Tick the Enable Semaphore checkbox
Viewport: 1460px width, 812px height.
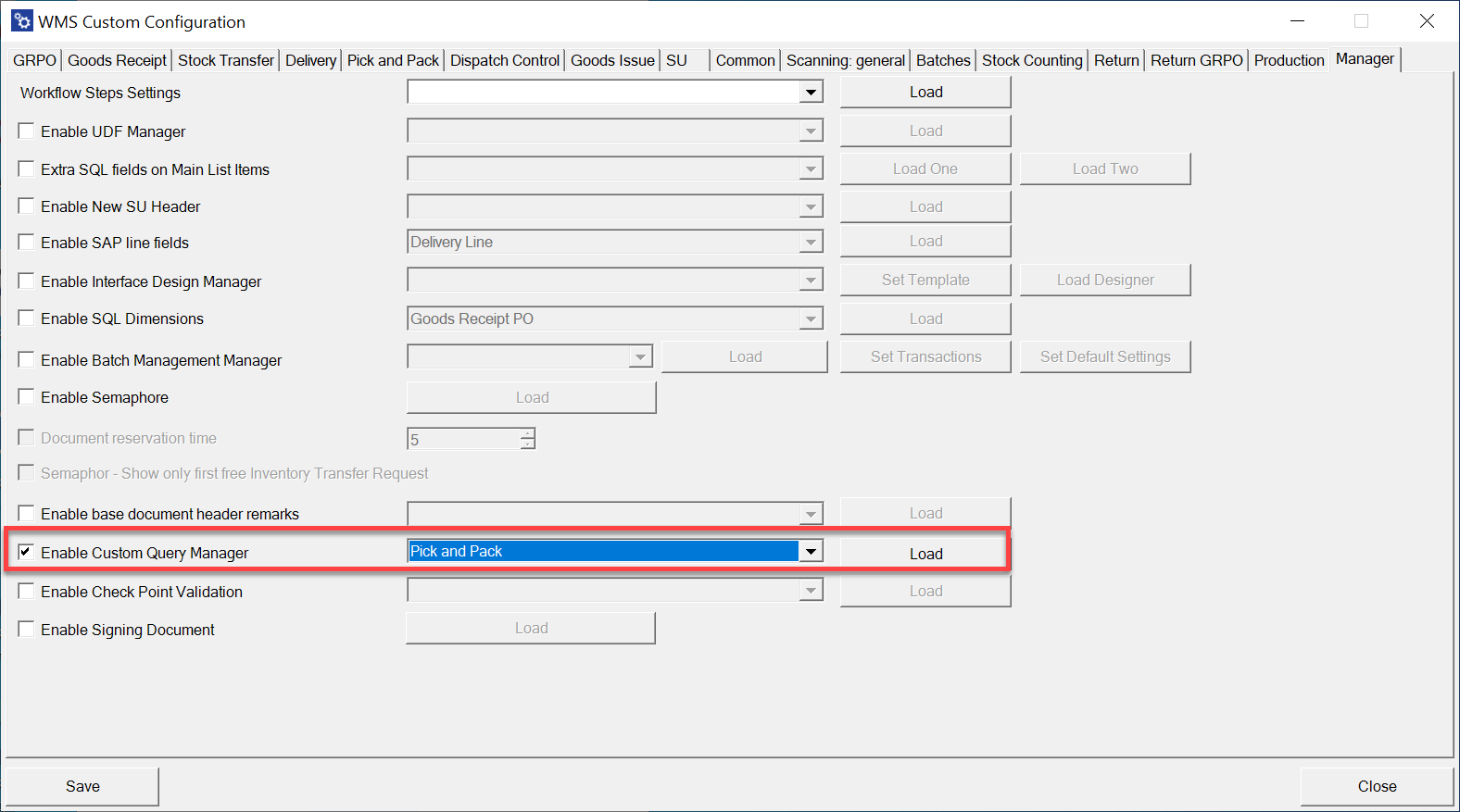coord(27,397)
